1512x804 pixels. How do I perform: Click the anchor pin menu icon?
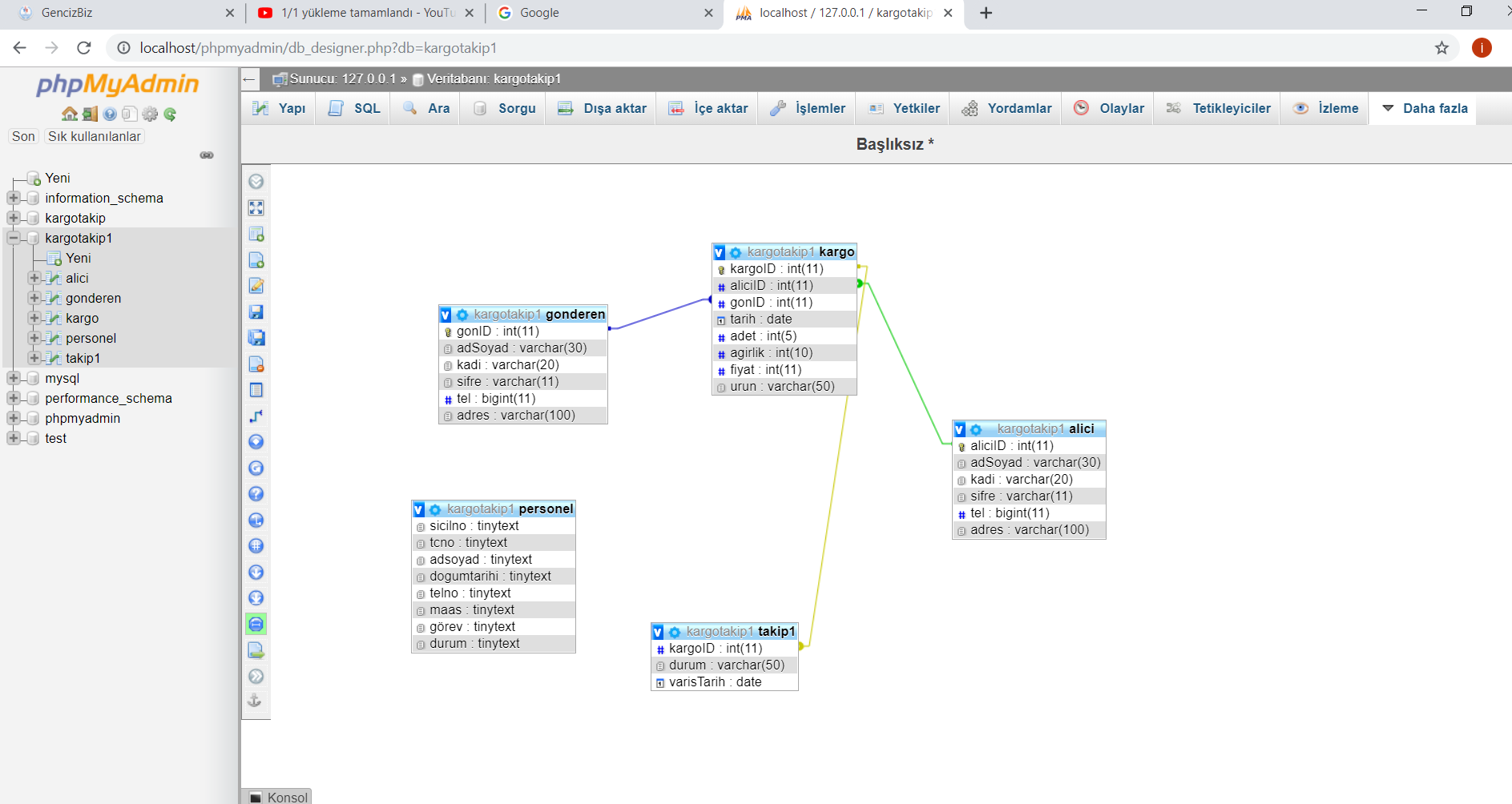(x=255, y=701)
